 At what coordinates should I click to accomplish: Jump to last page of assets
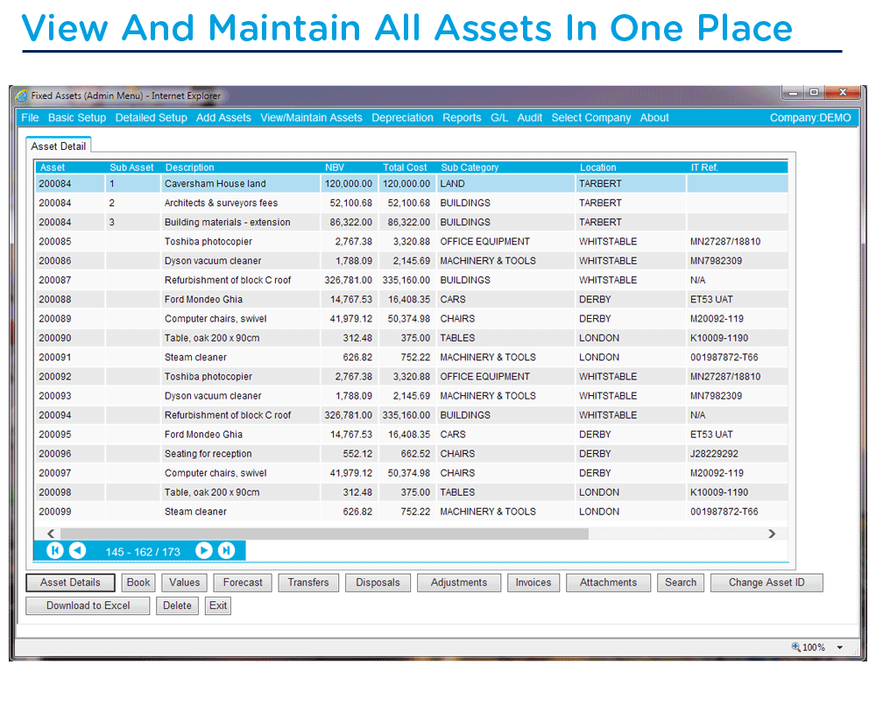227,551
